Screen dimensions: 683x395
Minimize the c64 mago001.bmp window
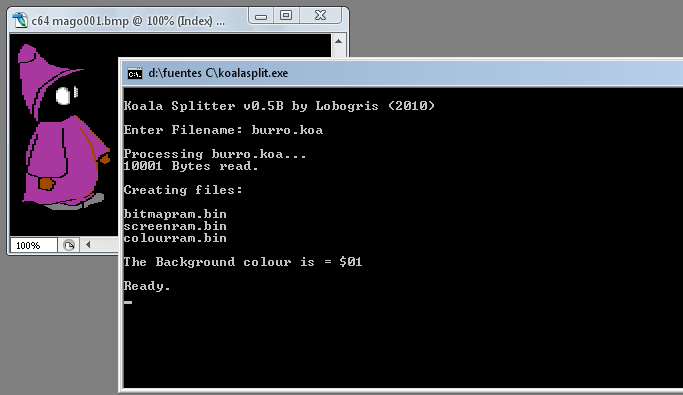(261, 16)
